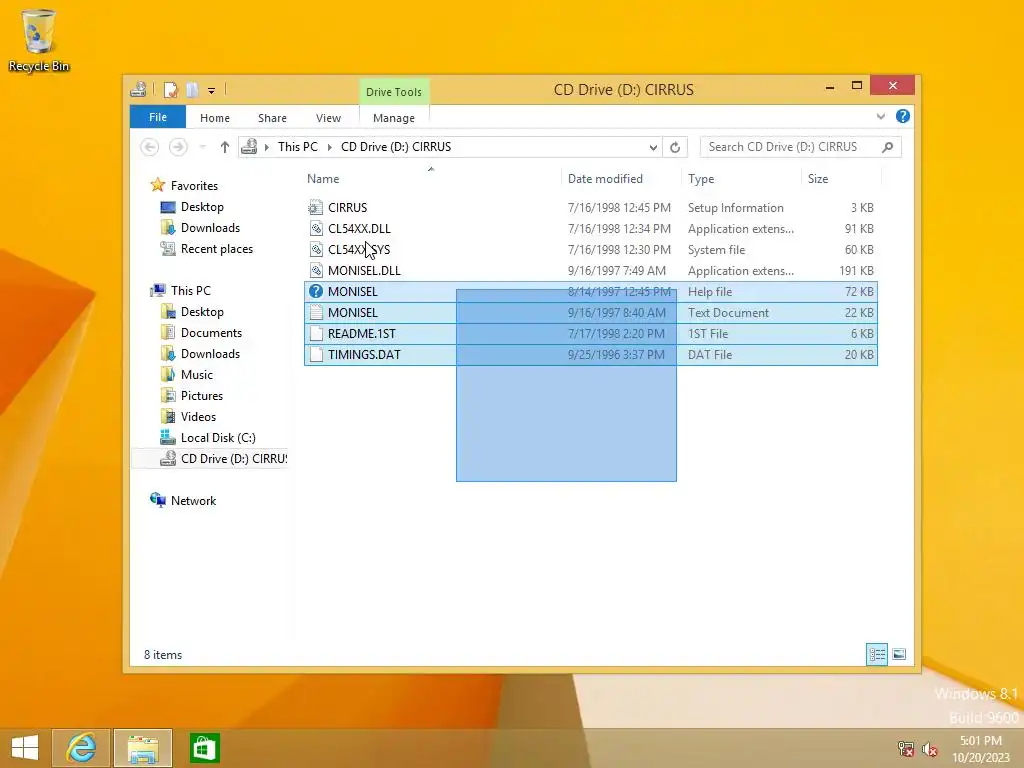Switch to the Share ribbon tab
The image size is (1024, 768).
click(x=272, y=118)
